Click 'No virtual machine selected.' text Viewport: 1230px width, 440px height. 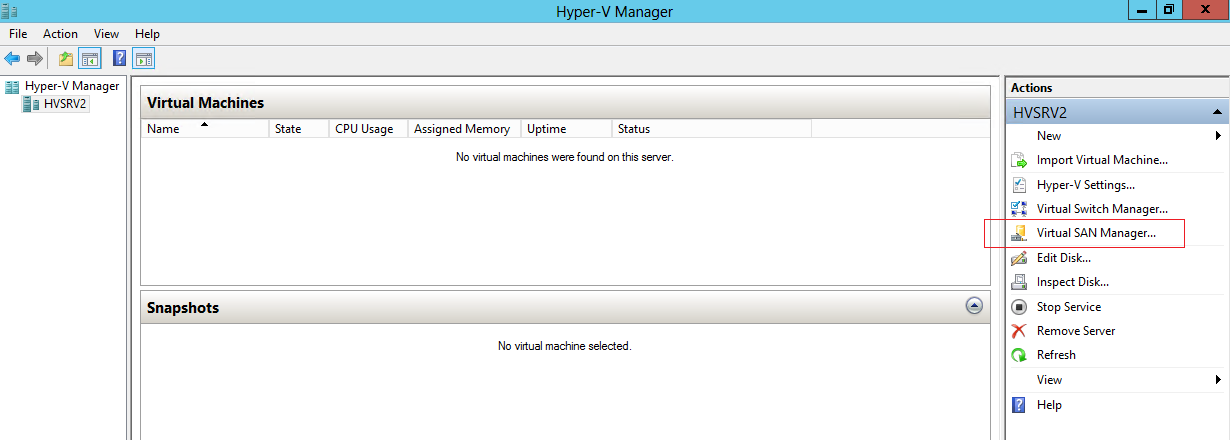coord(565,346)
